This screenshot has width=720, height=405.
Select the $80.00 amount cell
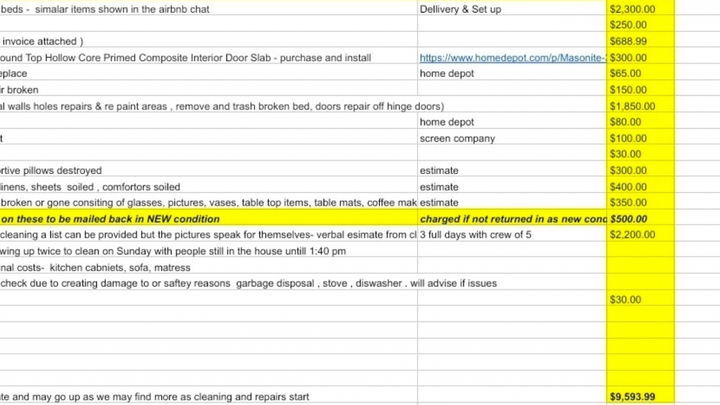(x=640, y=122)
